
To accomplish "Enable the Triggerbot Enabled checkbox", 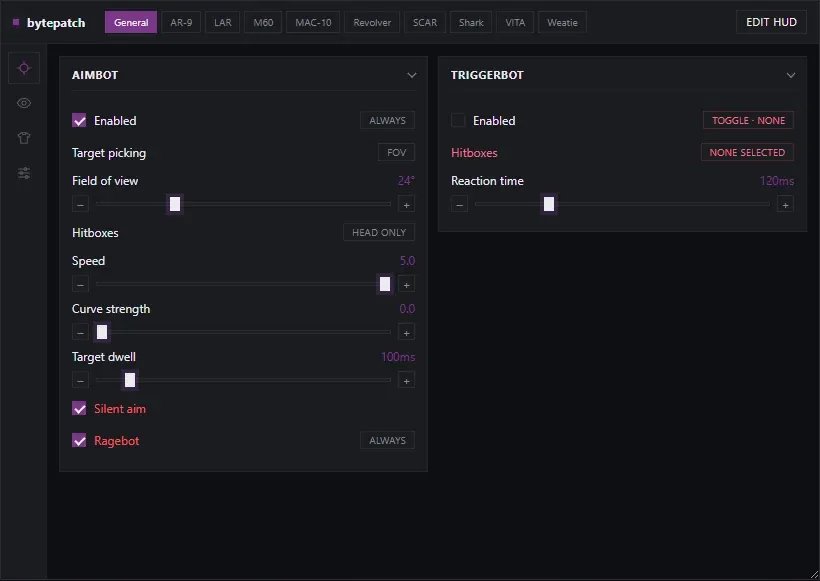I will pyautogui.click(x=458, y=121).
